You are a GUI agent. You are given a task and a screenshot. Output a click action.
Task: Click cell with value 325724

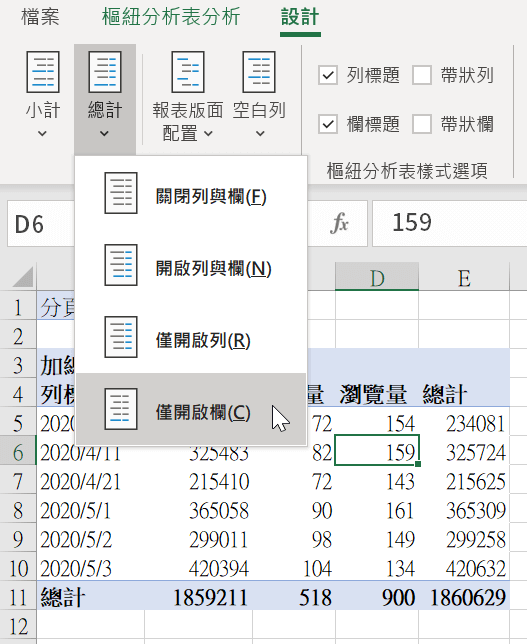point(464,451)
